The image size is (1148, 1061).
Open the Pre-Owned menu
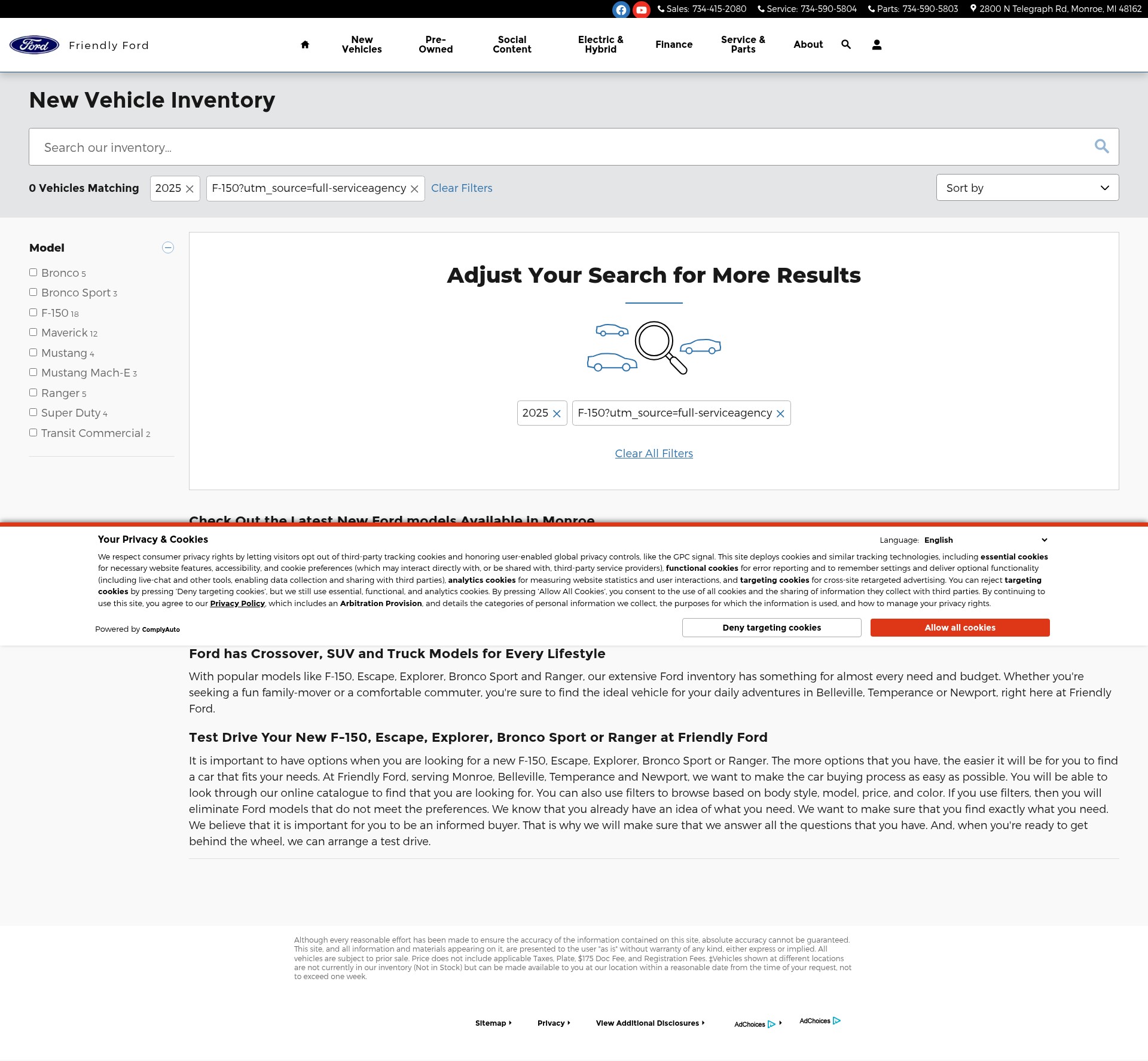pos(436,45)
